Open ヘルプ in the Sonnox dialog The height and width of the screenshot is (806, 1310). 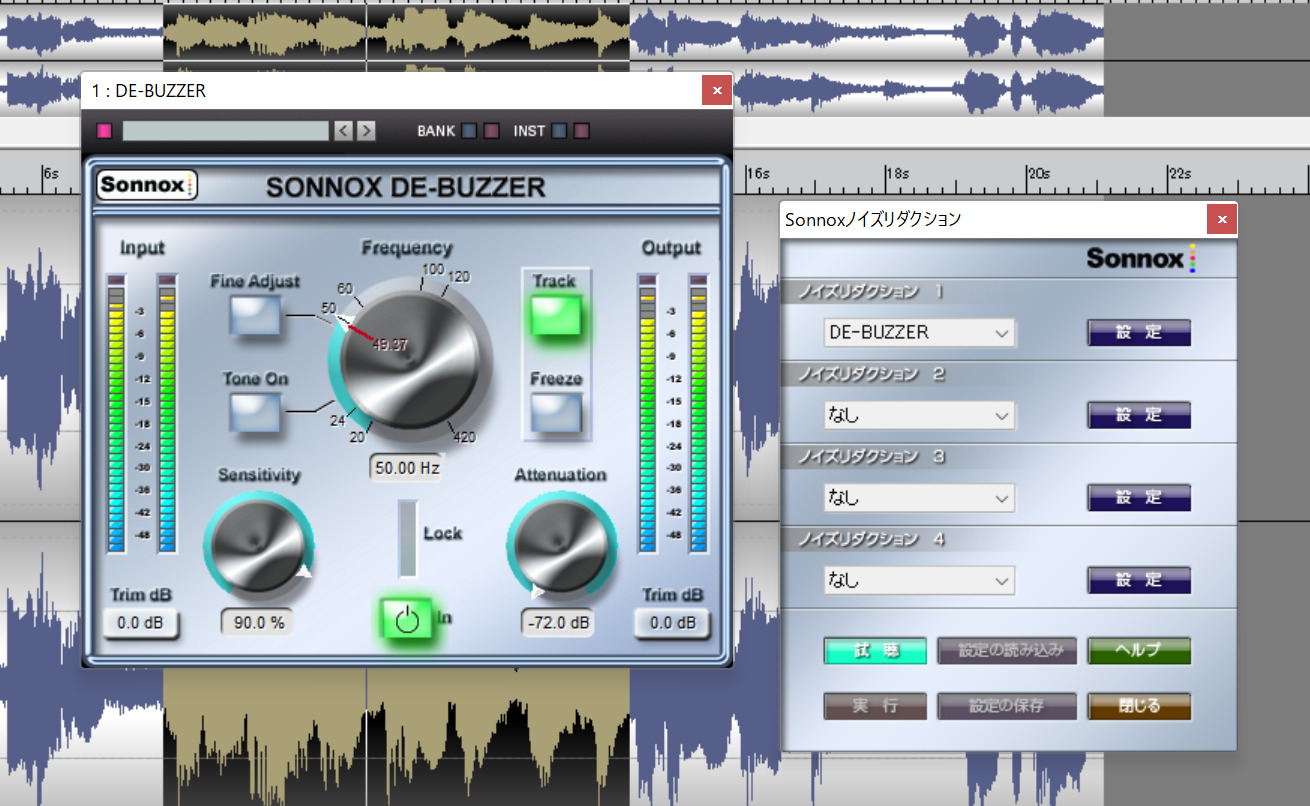tap(1139, 651)
